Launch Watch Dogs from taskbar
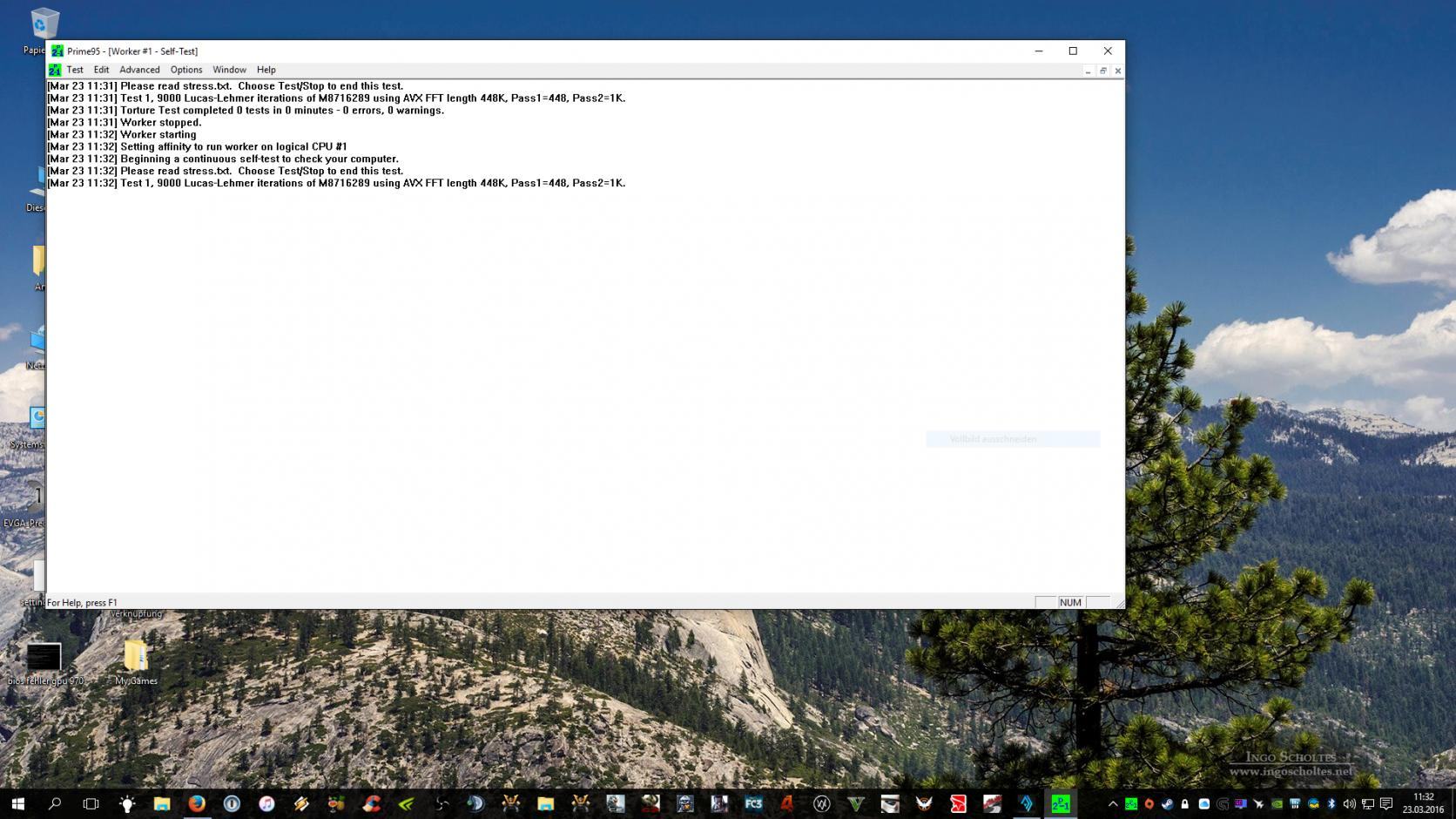Viewport: 1456px width, 819px height. pos(821,803)
